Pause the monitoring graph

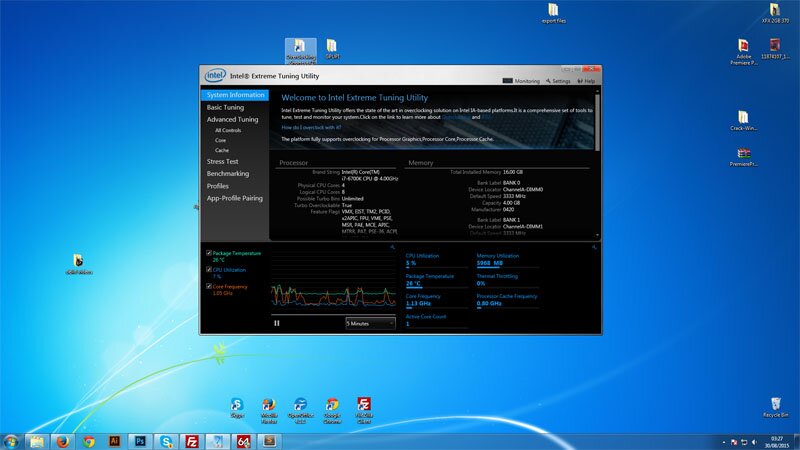277,323
